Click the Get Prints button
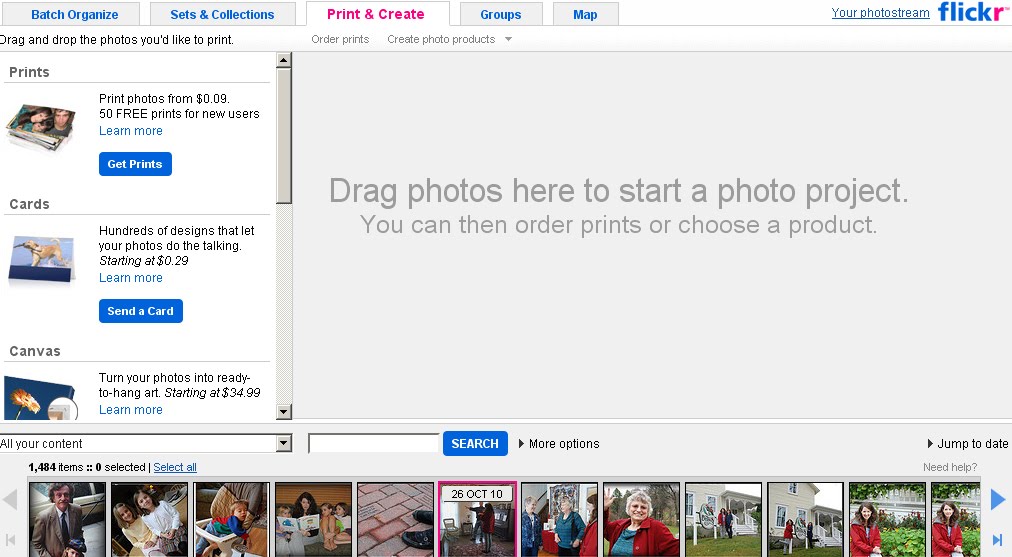Image resolution: width=1012 pixels, height=557 pixels. pos(135,164)
